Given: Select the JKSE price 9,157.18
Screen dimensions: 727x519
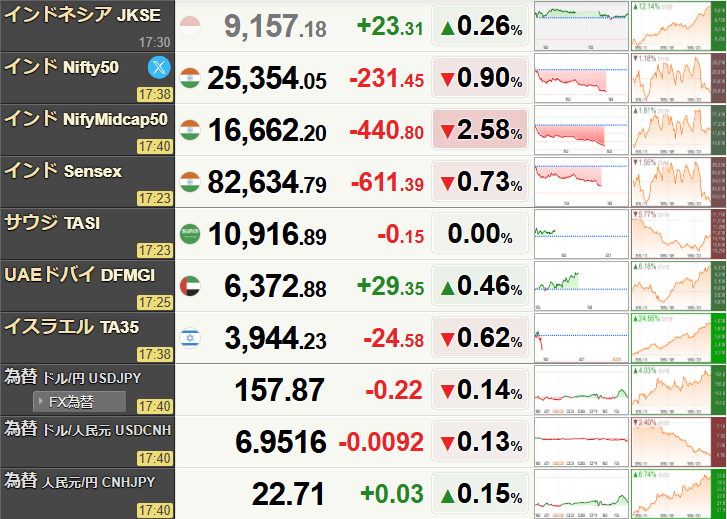Looking at the screenshot, I should pos(275,26).
